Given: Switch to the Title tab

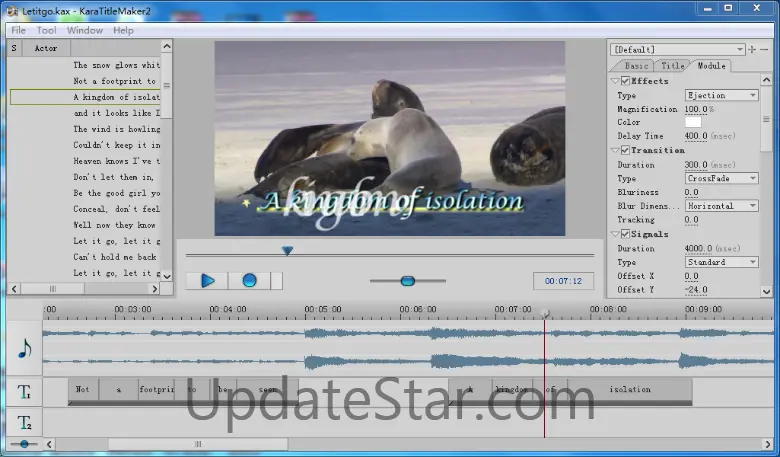Looking at the screenshot, I should coord(673,66).
